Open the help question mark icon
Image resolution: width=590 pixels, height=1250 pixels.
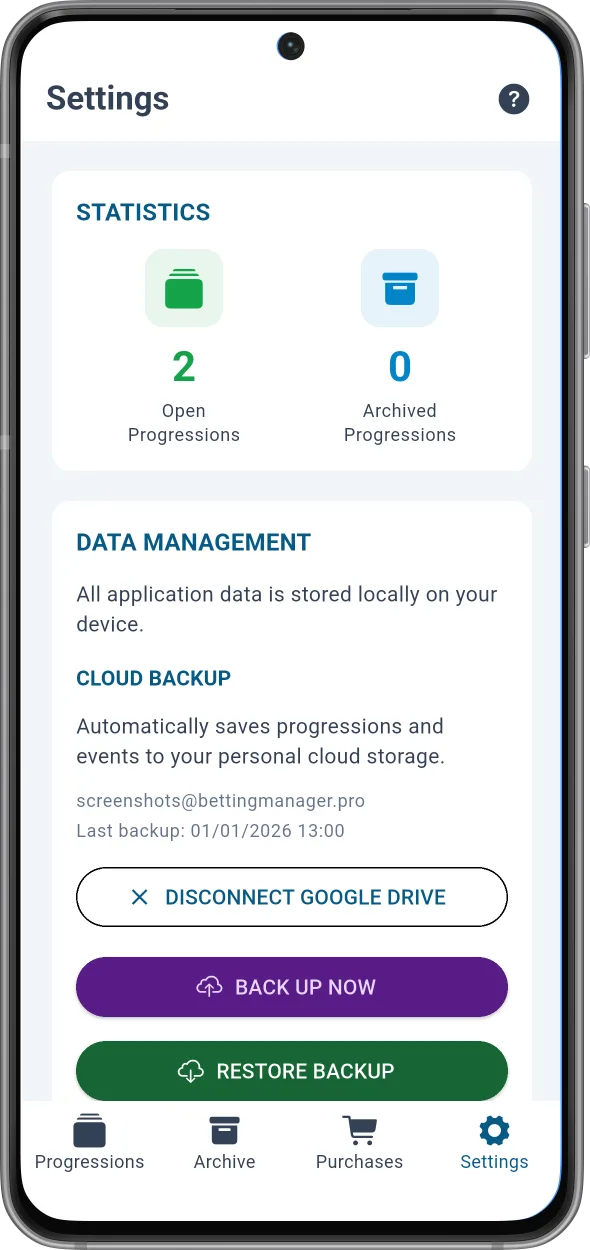tap(514, 99)
